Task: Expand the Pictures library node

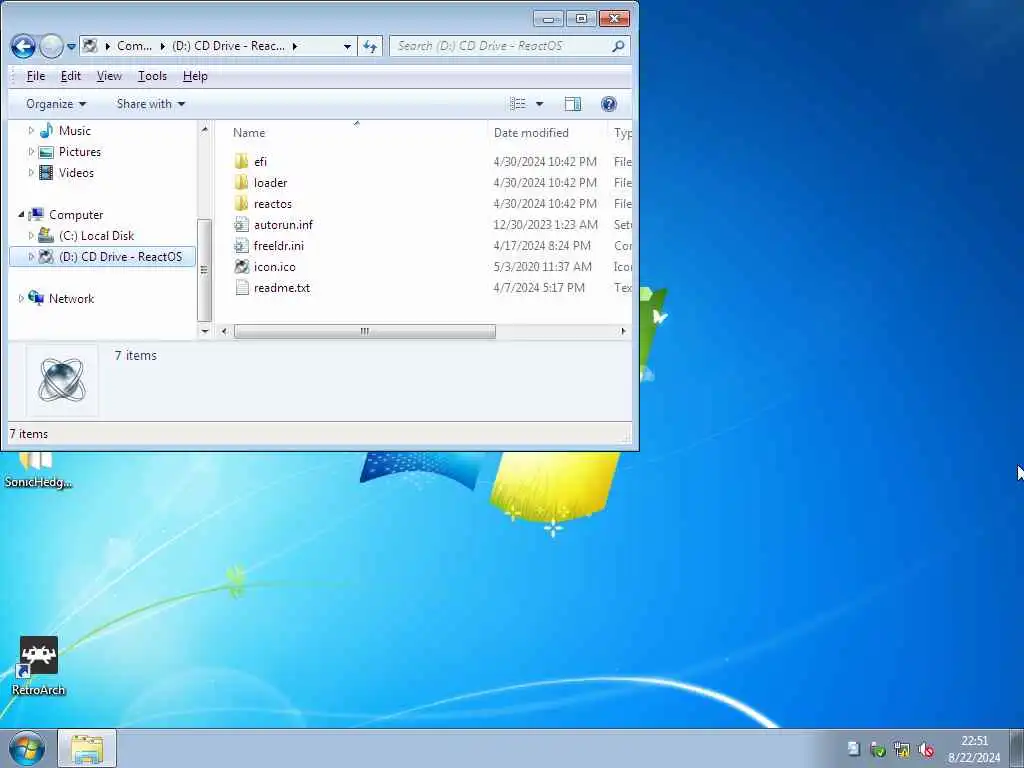Action: click(x=31, y=152)
